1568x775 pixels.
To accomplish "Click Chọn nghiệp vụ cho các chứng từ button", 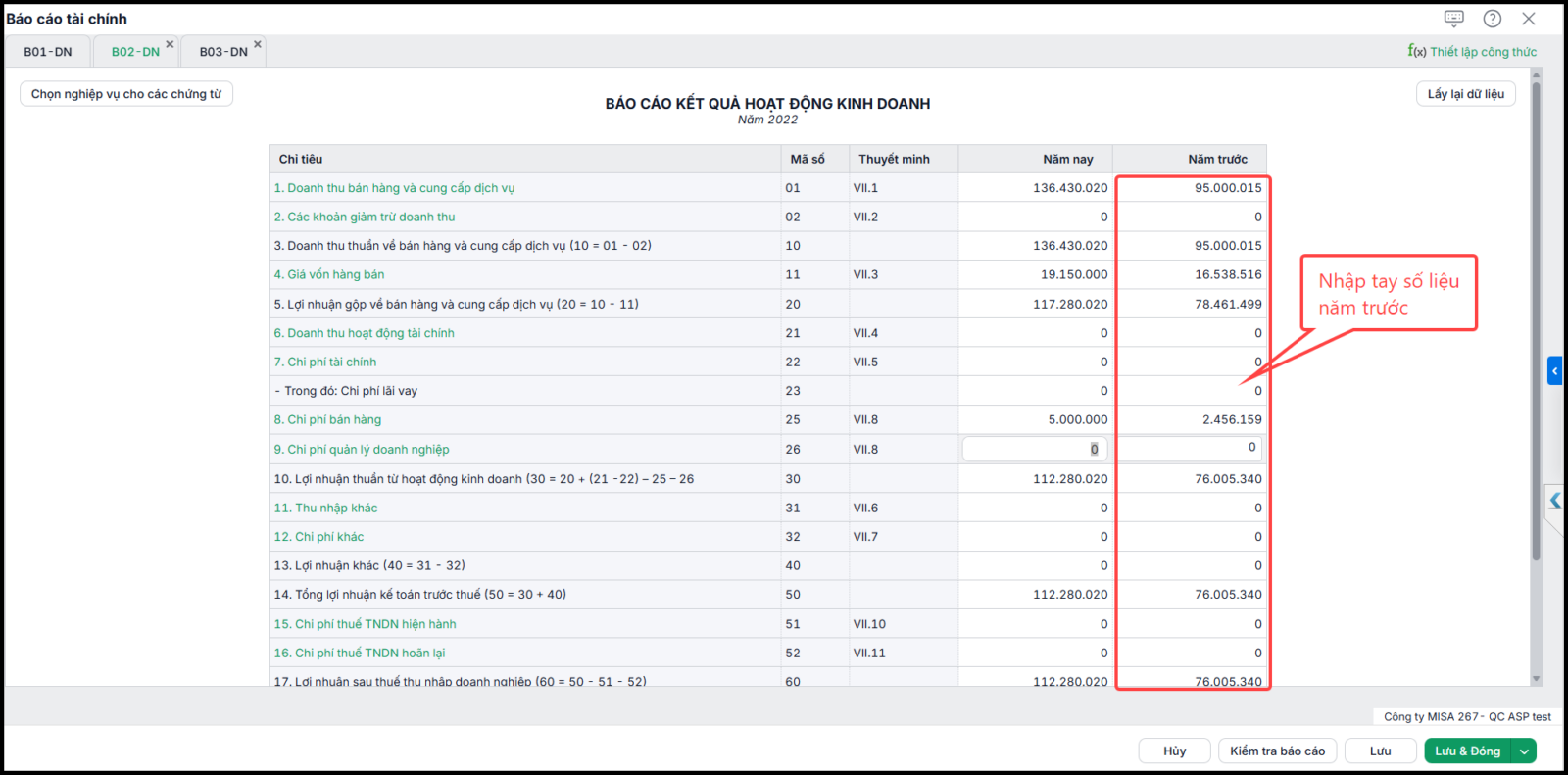I will [x=126, y=94].
